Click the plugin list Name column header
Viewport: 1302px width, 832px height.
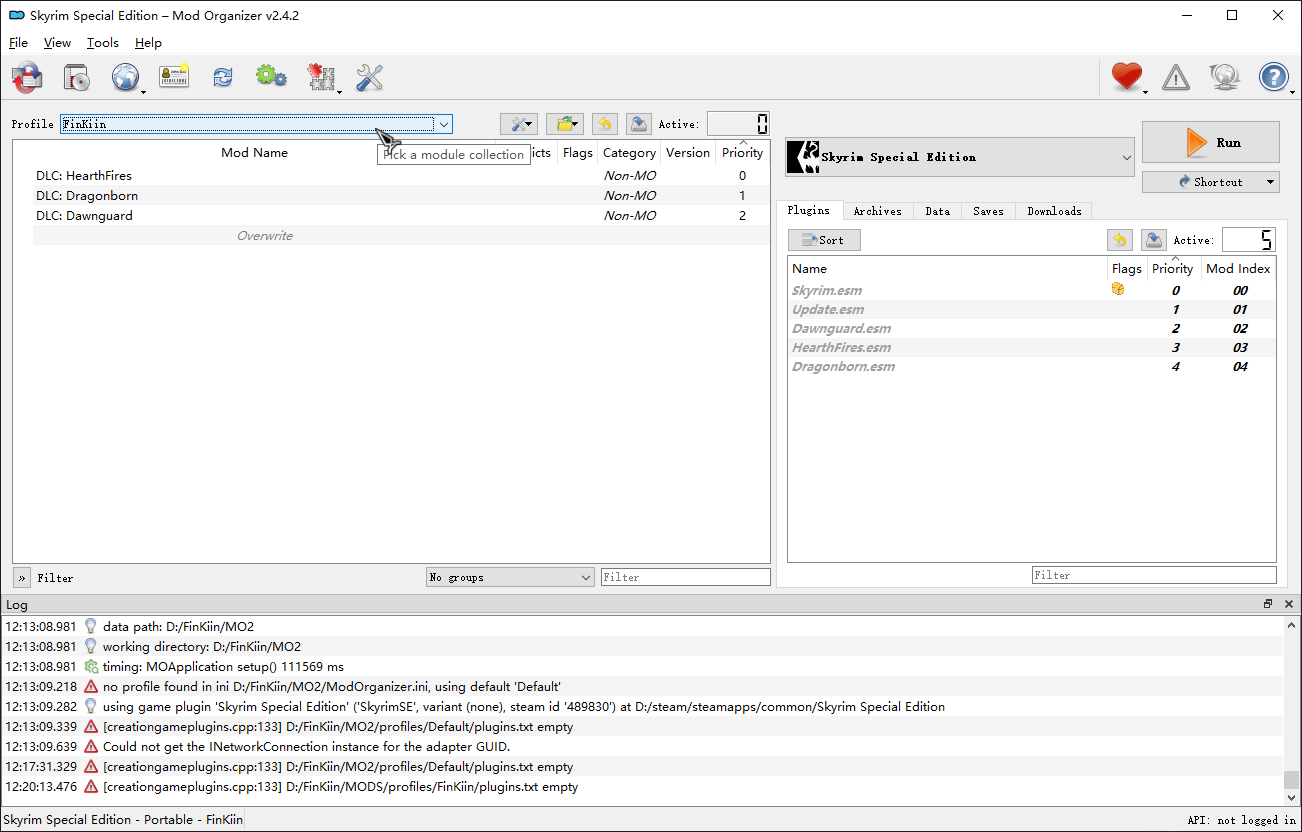[947, 268]
